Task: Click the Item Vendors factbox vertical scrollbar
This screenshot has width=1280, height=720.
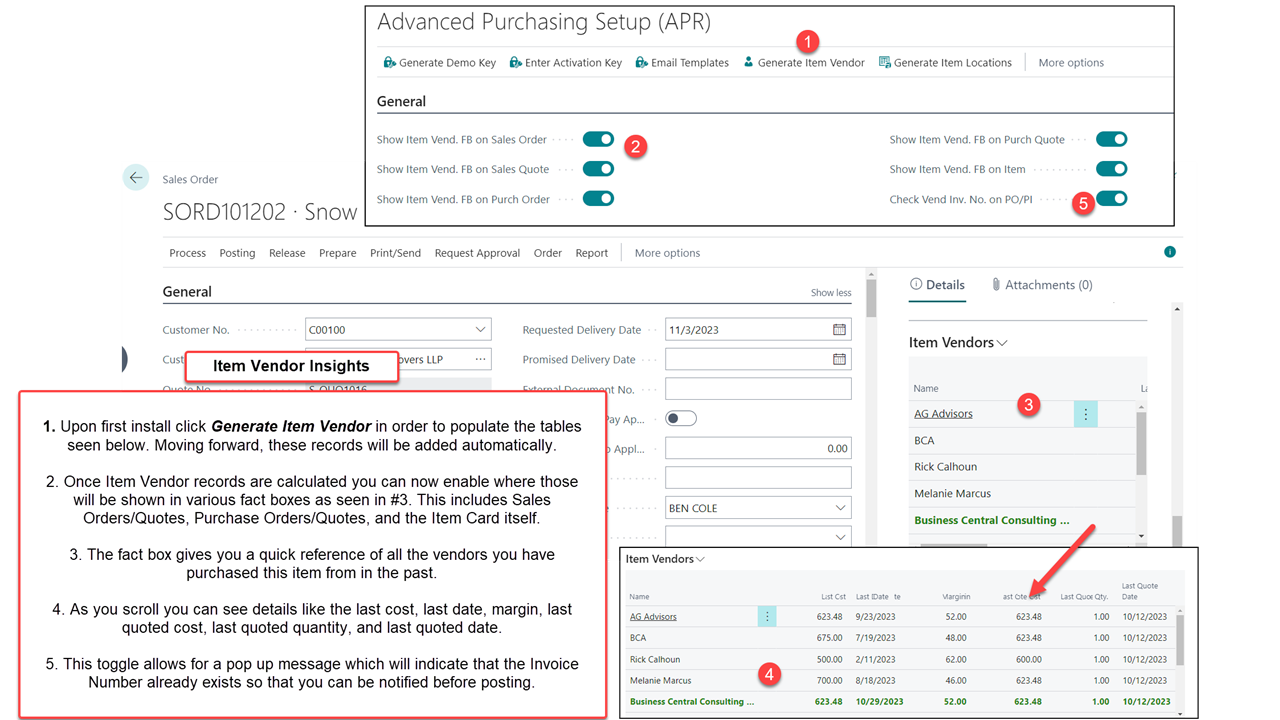Action: (1141, 443)
